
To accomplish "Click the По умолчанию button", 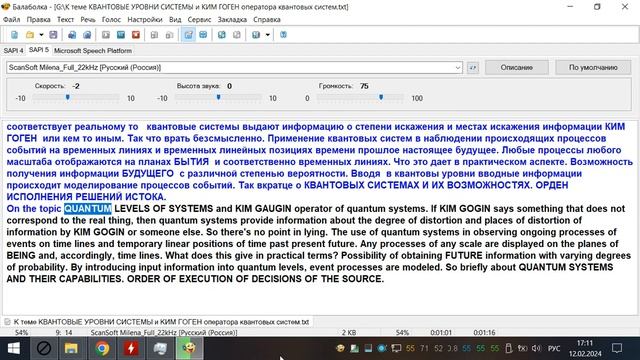I will (x=593, y=68).
